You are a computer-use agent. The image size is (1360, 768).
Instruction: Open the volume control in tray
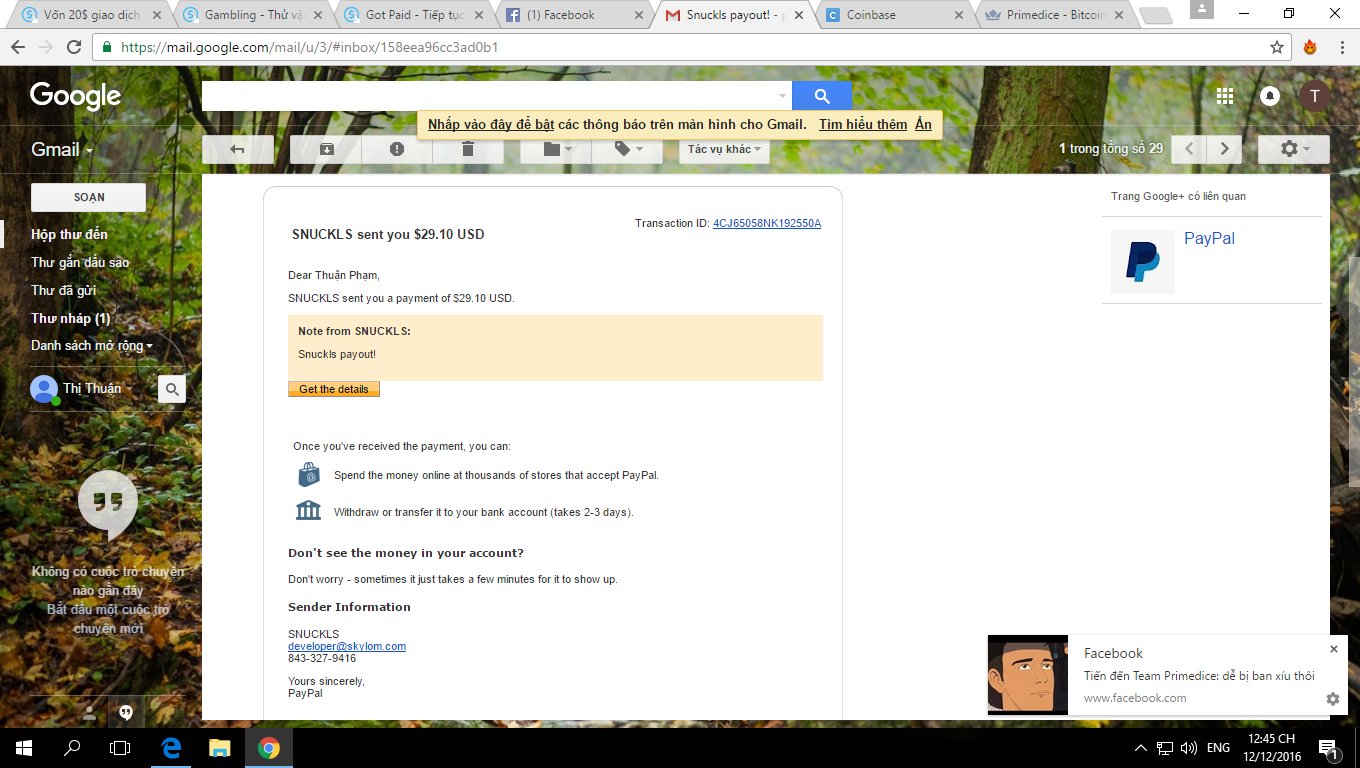click(1189, 747)
